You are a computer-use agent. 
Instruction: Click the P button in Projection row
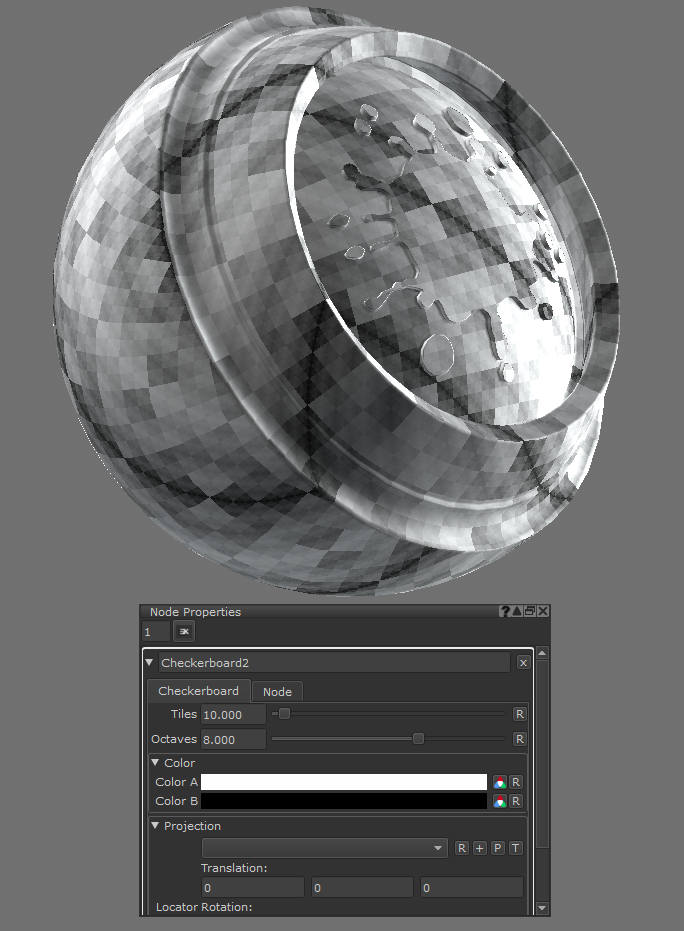tap(497, 848)
